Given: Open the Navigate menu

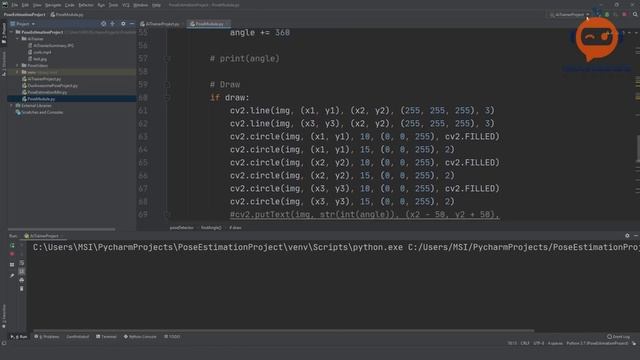Looking at the screenshot, I should tap(53, 5).
